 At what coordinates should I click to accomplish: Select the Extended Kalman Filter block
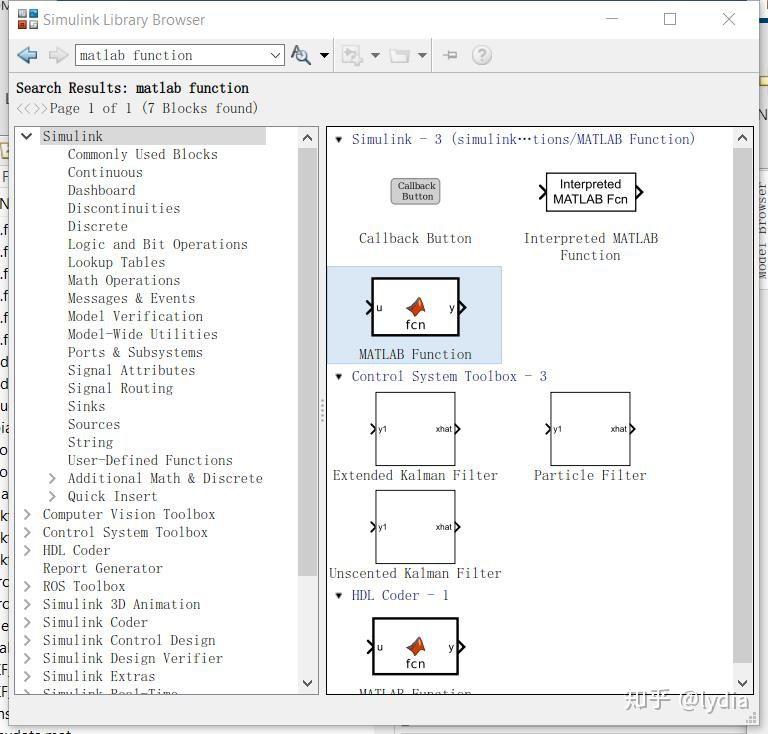click(415, 429)
